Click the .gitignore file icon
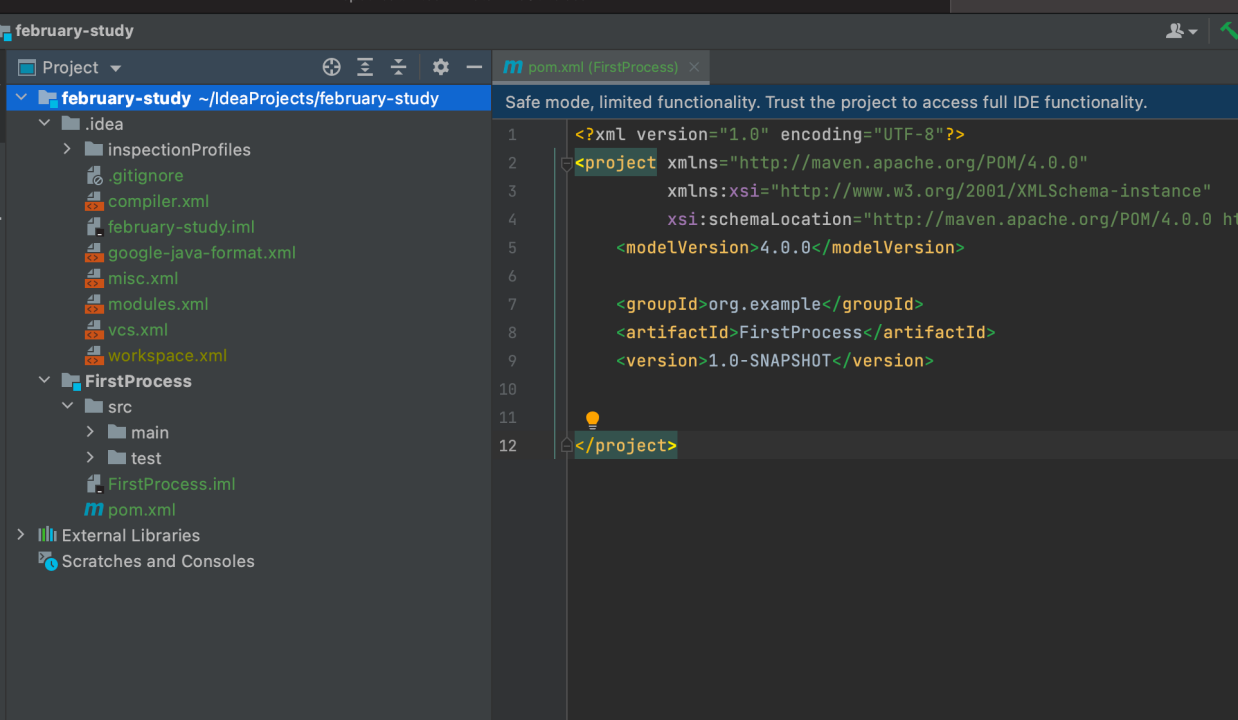The width and height of the screenshot is (1238, 720). click(x=93, y=175)
